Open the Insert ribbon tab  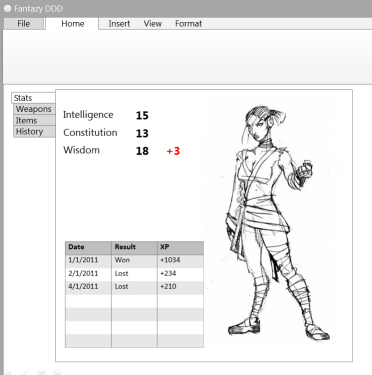click(x=119, y=24)
